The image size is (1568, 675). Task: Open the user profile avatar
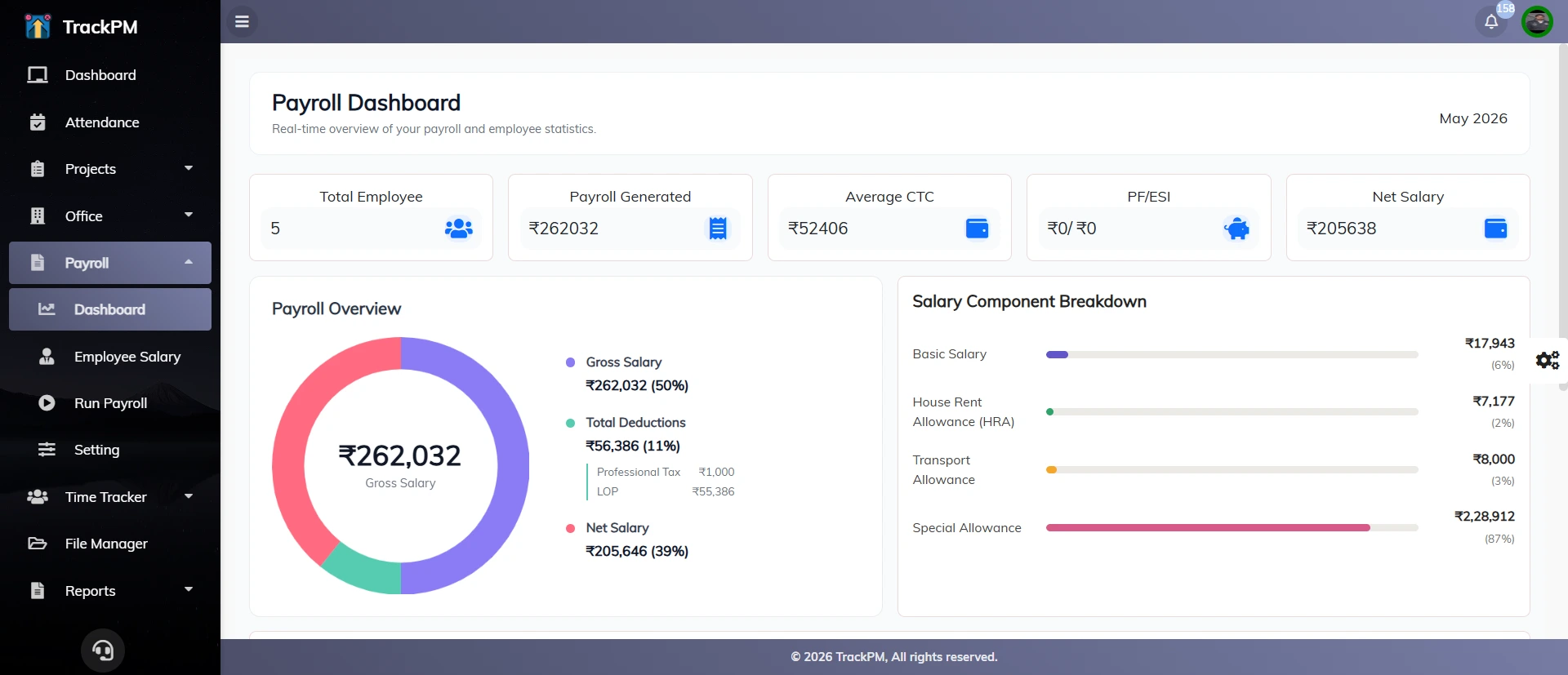(x=1537, y=22)
